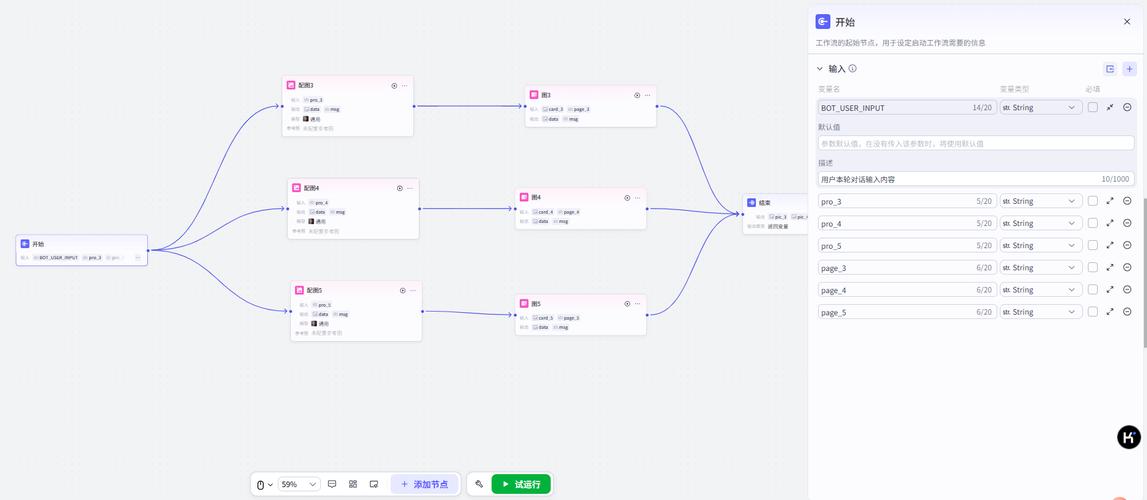Open the debug tool icon beside 试运行
This screenshot has width=1147, height=500.
click(x=479, y=484)
